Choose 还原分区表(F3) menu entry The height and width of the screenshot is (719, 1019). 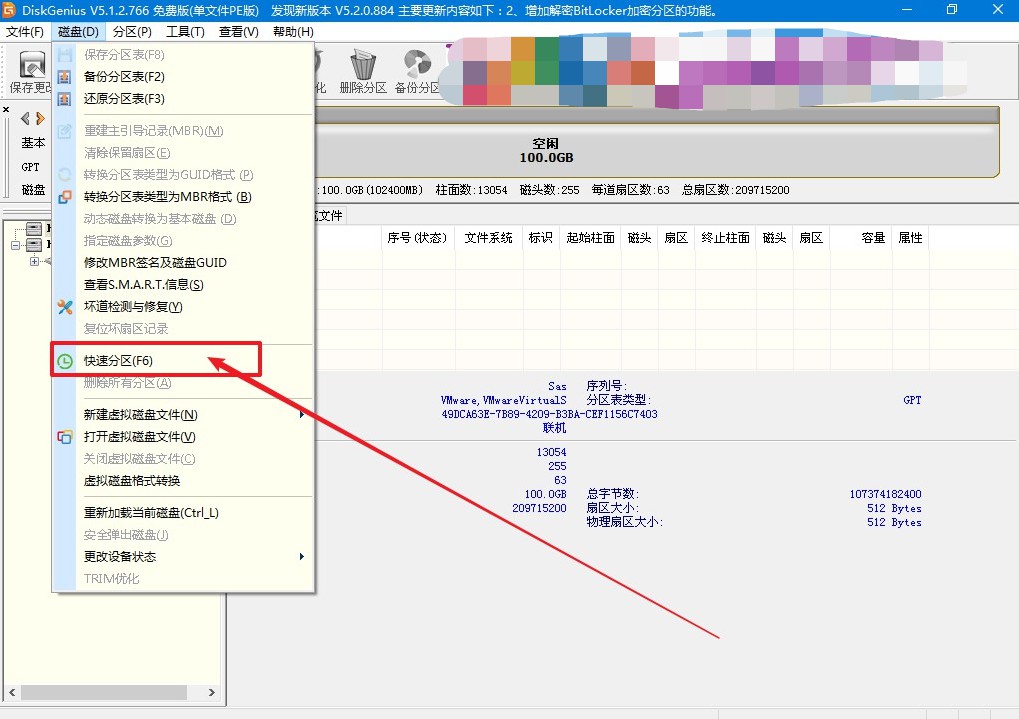(x=183, y=99)
